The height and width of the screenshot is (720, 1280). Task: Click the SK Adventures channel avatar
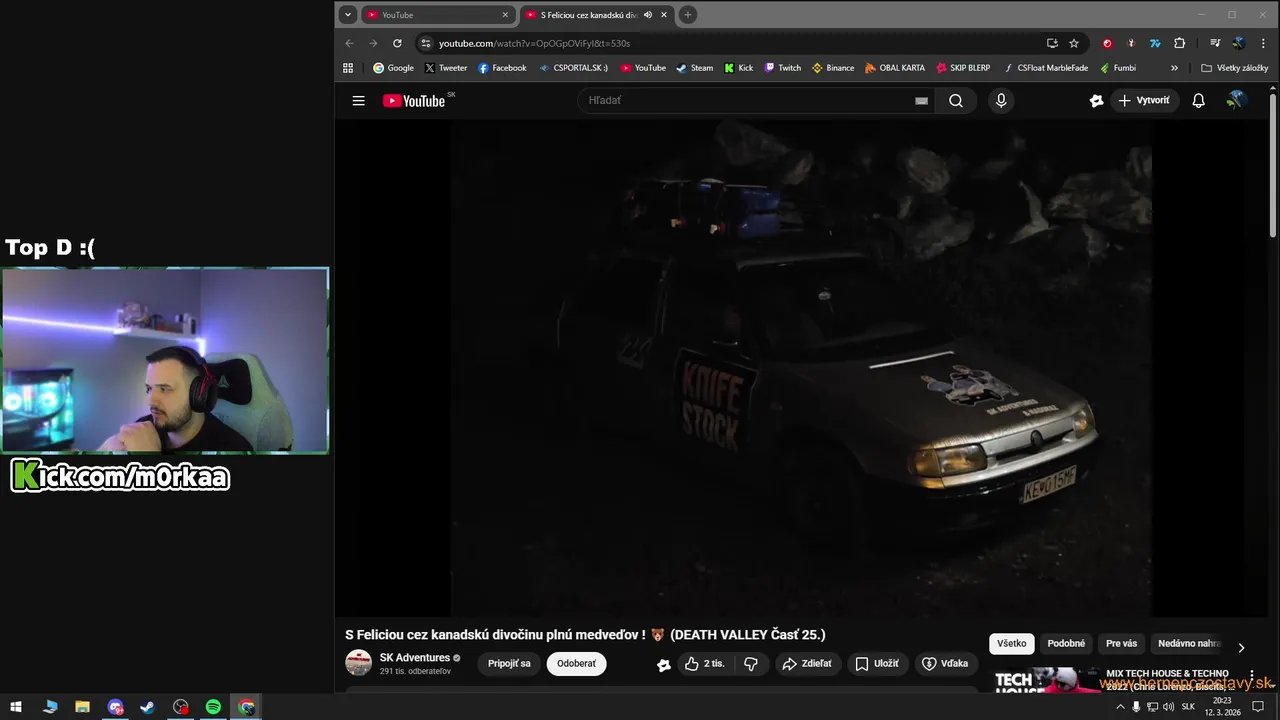coord(358,663)
